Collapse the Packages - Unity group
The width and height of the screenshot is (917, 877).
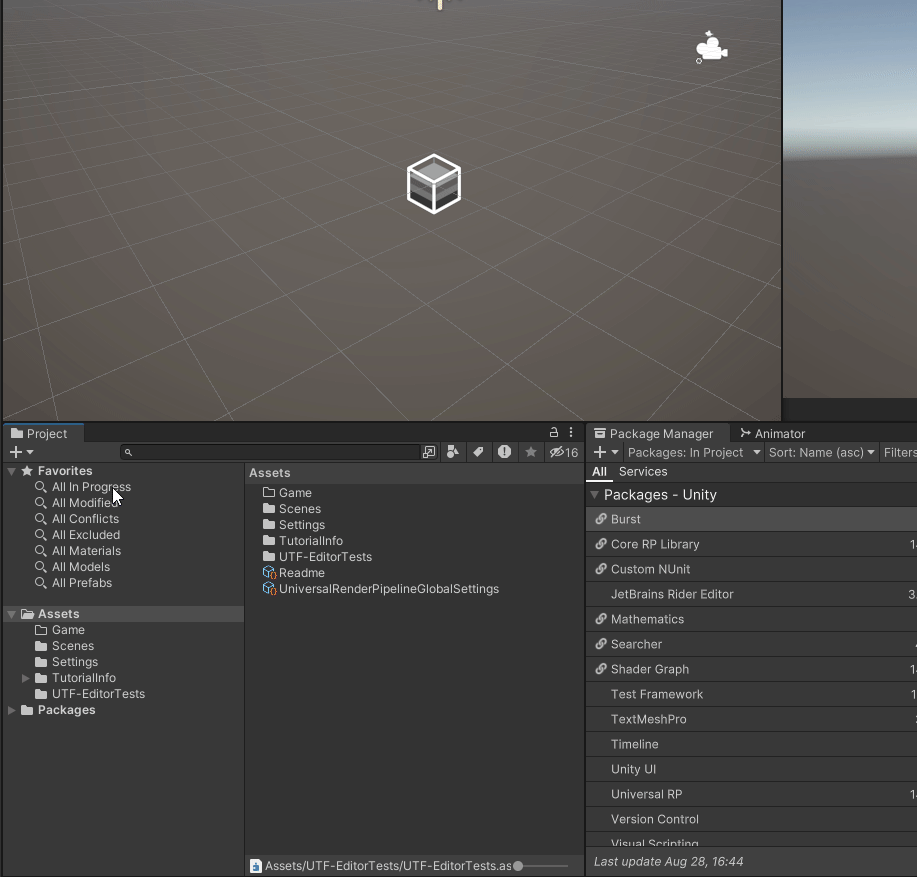coord(595,495)
